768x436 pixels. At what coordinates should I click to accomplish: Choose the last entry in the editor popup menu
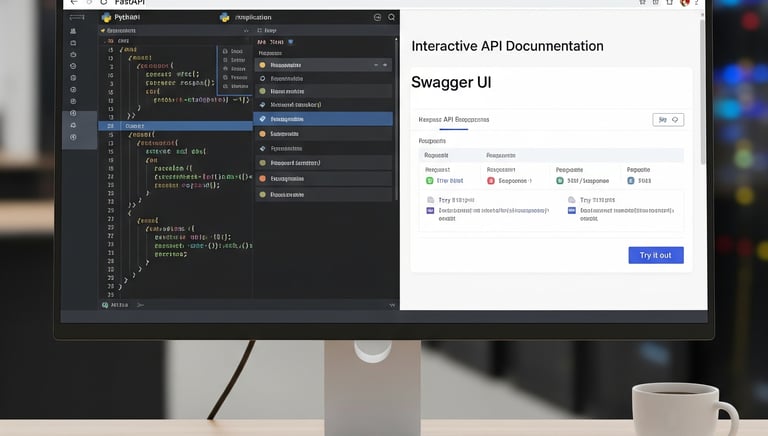(234, 86)
